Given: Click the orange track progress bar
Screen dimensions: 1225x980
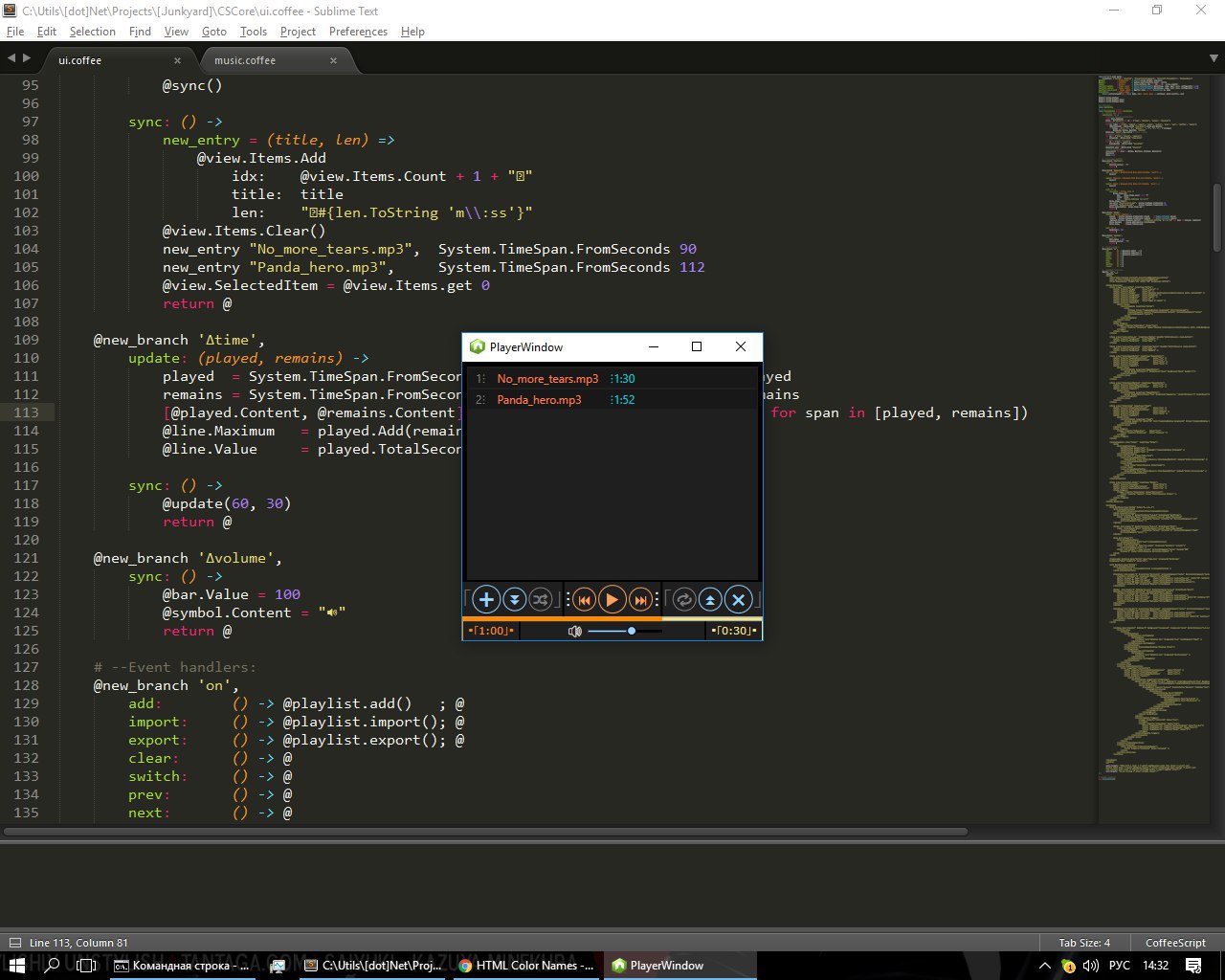Looking at the screenshot, I should tap(612, 619).
